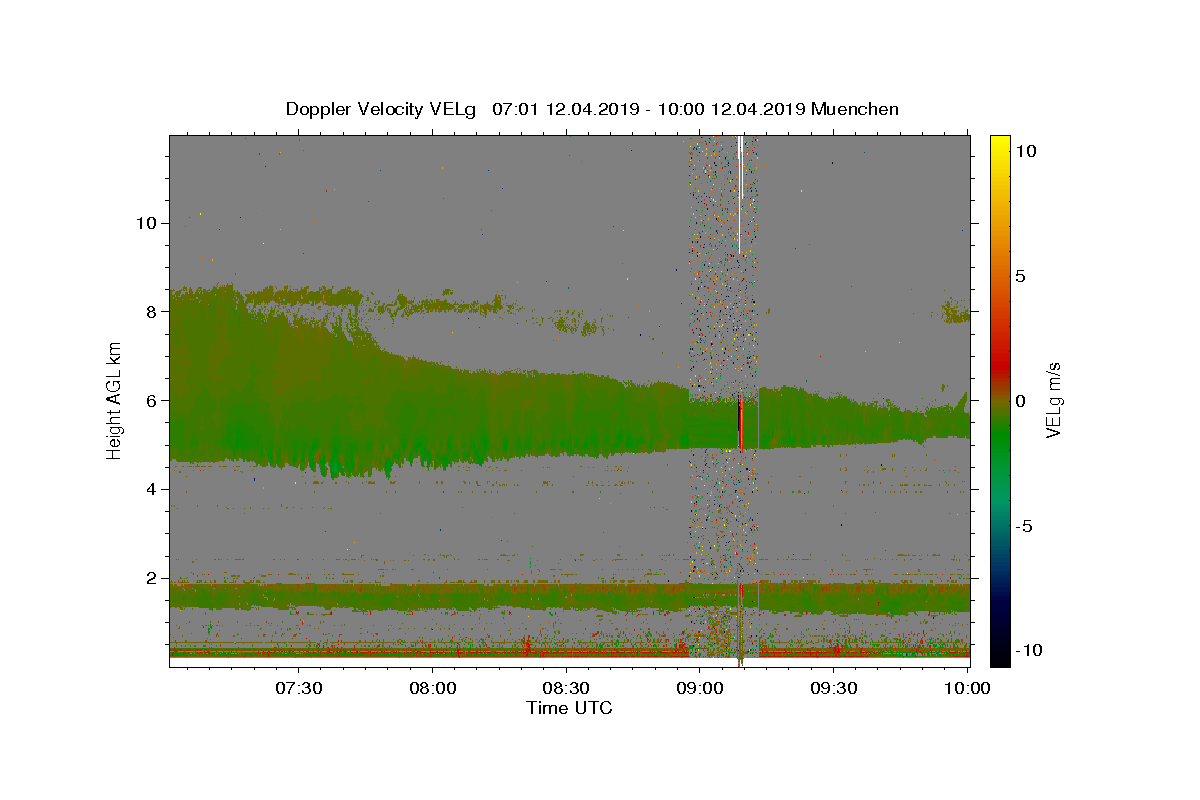The height and width of the screenshot is (800, 1200).
Task: Click the time tick label '10:00'
Action: coord(967,689)
